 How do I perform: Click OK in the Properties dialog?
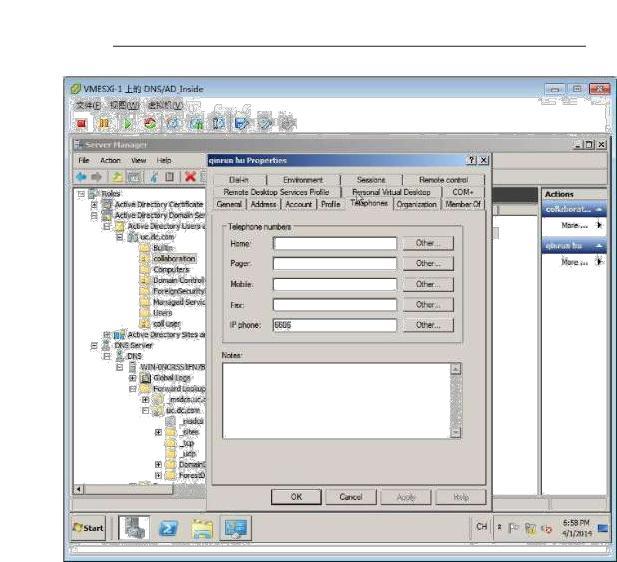tap(296, 497)
